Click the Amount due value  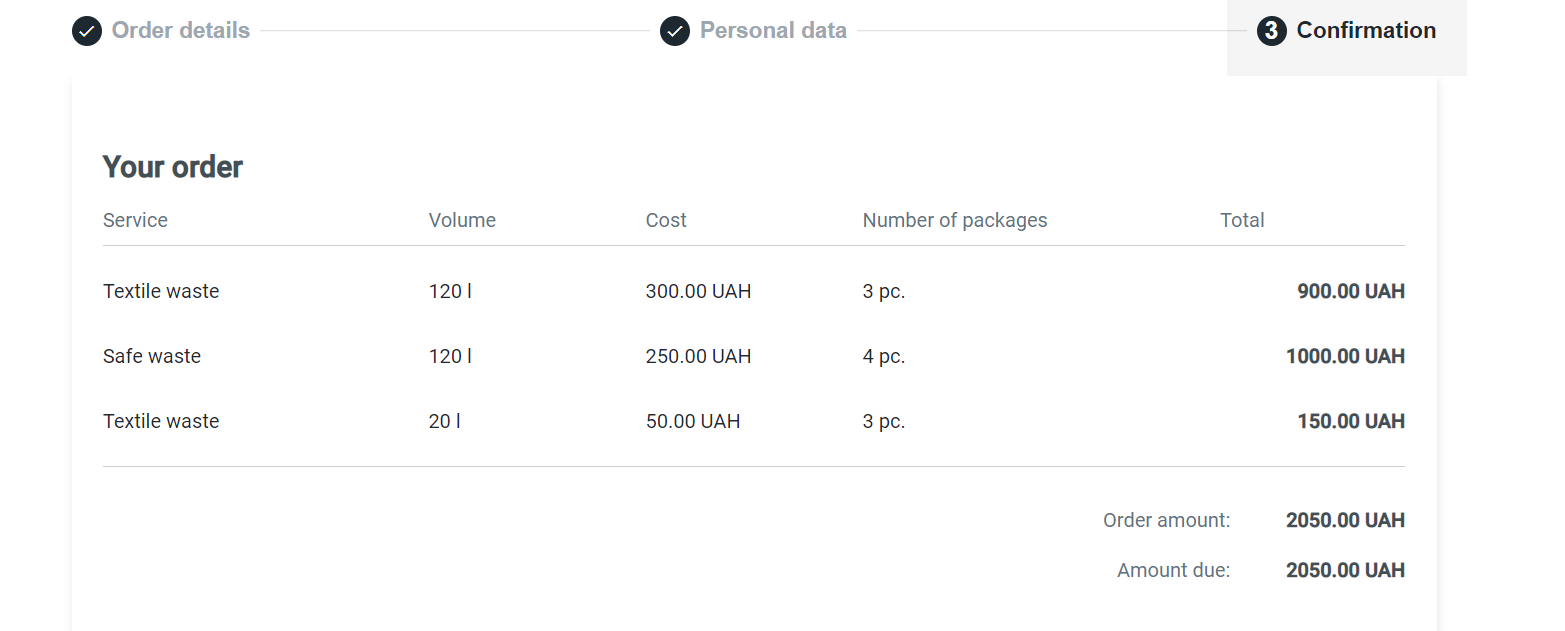(1345, 570)
